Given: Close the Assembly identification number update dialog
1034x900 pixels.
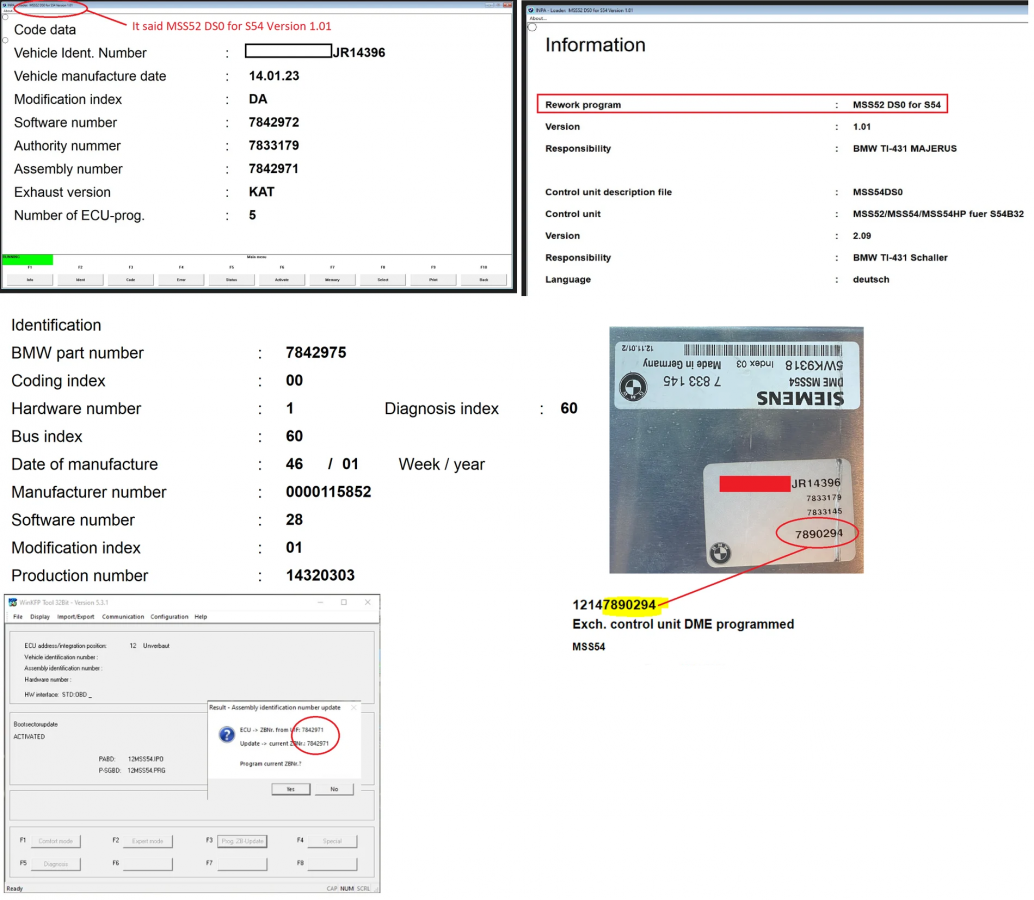Looking at the screenshot, I should (x=353, y=707).
